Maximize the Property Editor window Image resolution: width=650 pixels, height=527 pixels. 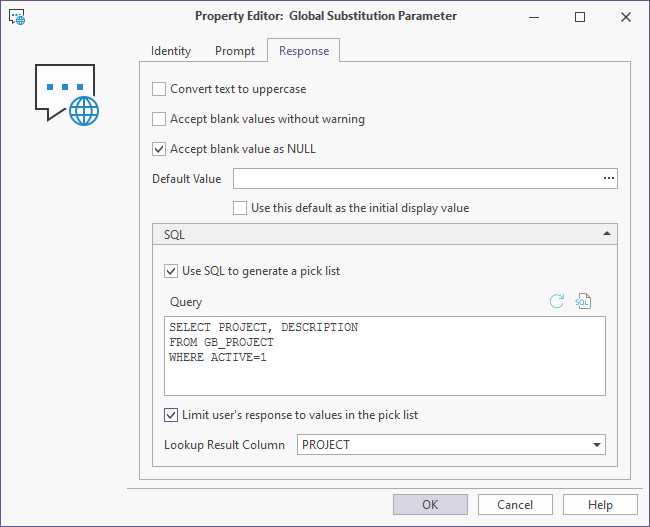tap(581, 17)
